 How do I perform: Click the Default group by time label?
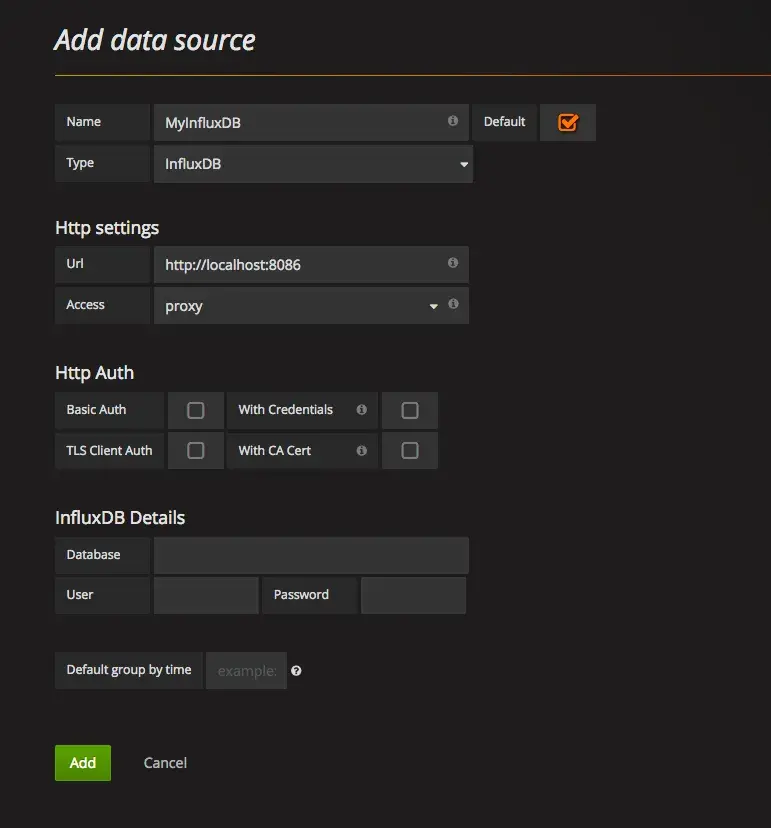[x=129, y=670]
